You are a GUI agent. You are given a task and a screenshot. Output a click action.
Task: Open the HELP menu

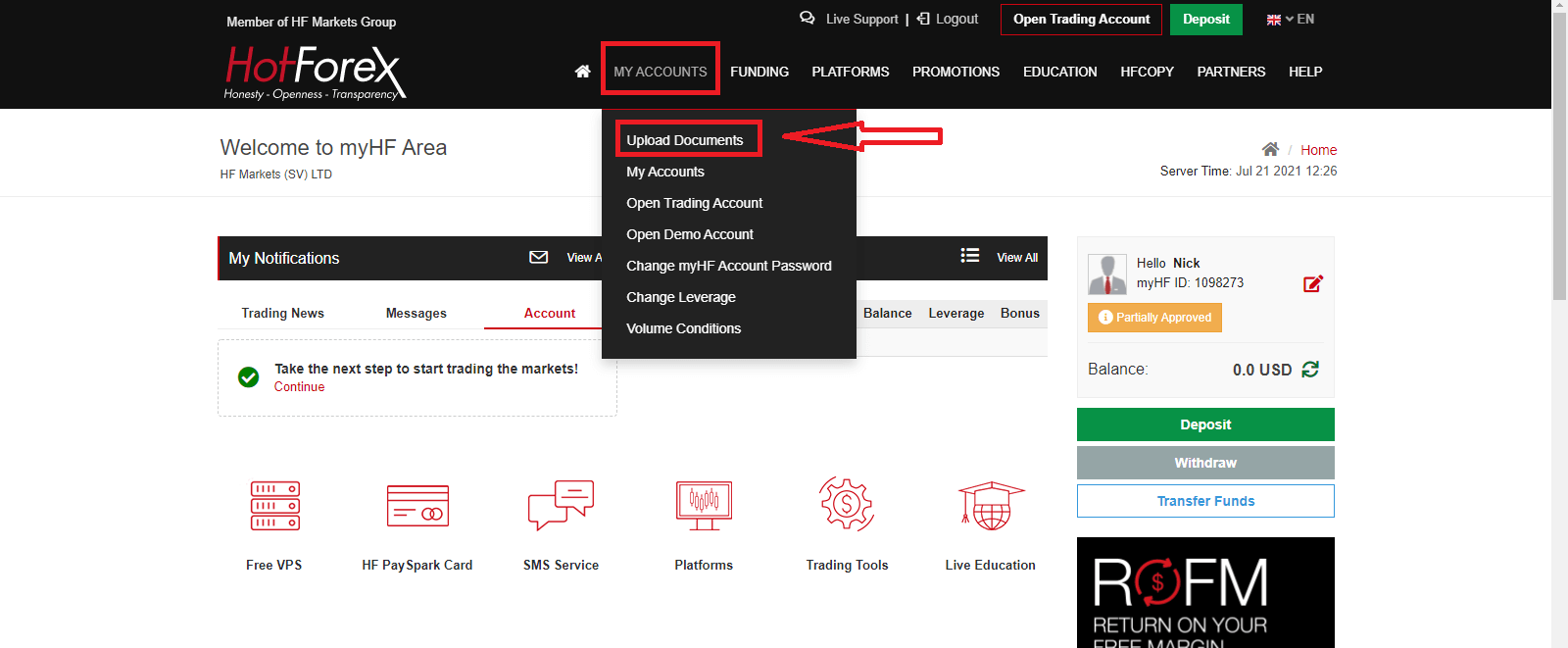(x=1305, y=72)
